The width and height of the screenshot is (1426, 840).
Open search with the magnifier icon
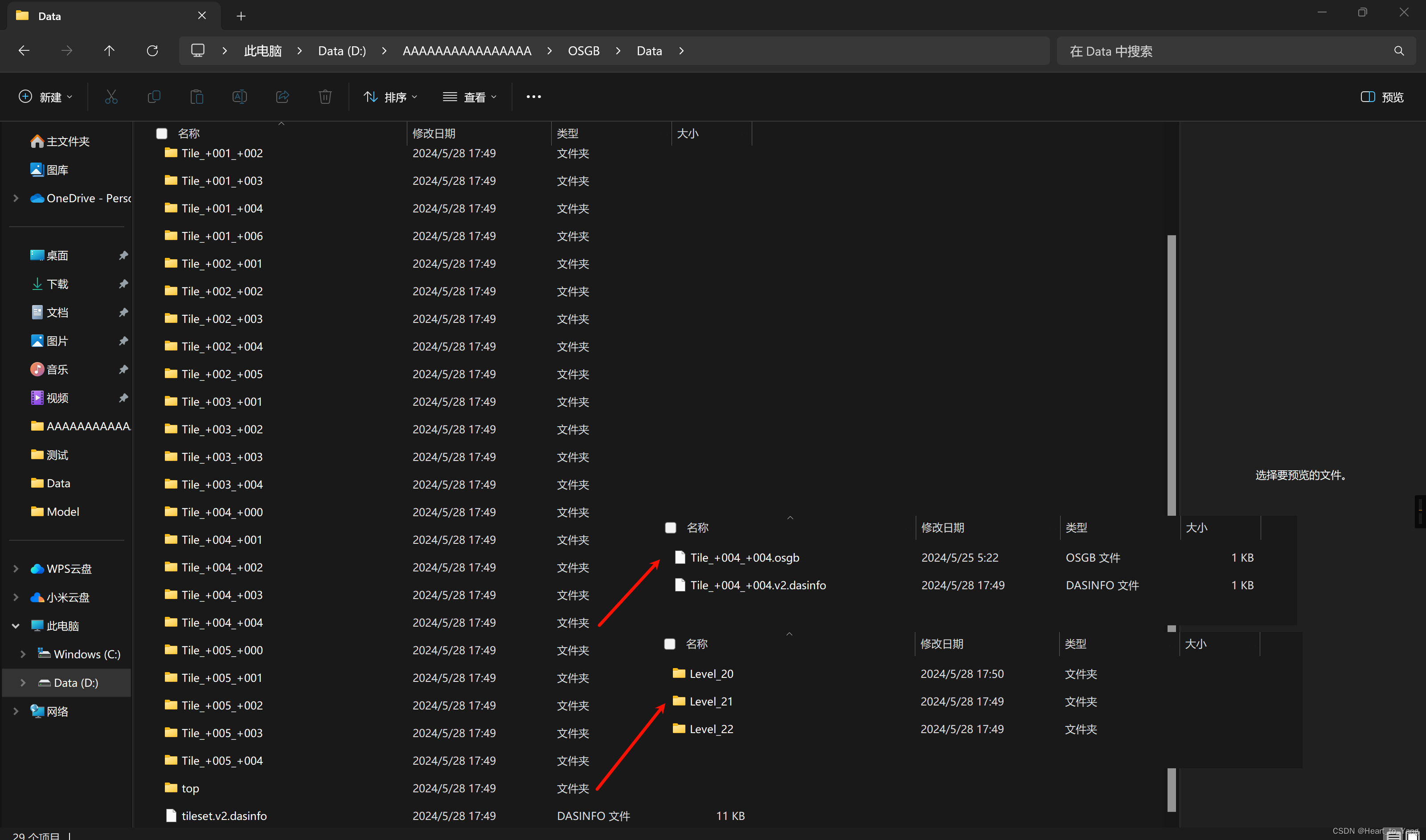click(1399, 50)
